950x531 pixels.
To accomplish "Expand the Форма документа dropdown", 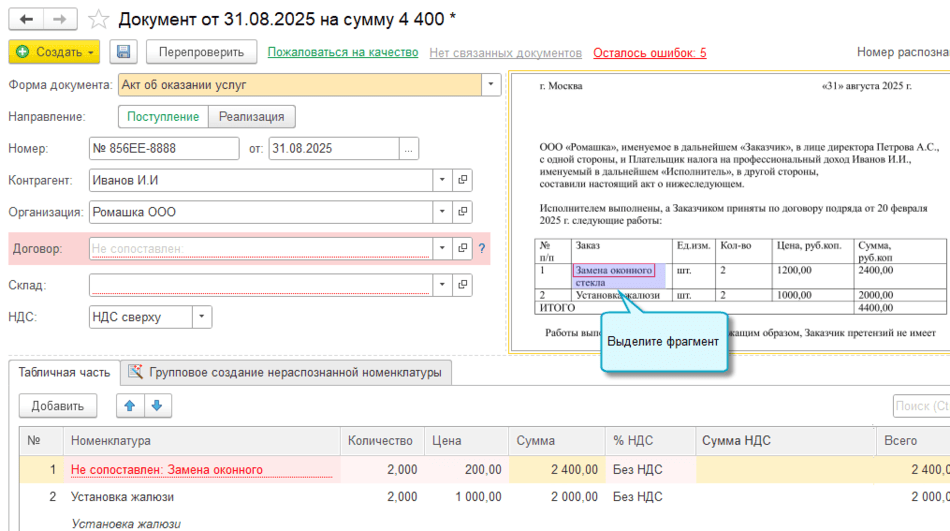I will [x=491, y=85].
